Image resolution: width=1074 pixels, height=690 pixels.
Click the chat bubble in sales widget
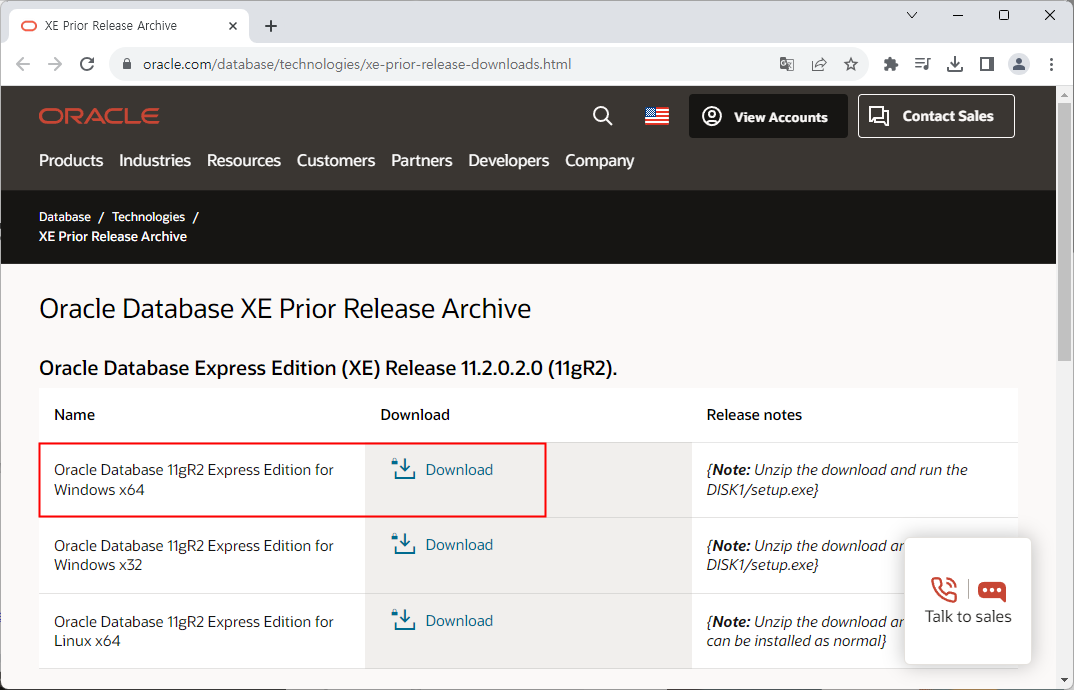pyautogui.click(x=992, y=591)
